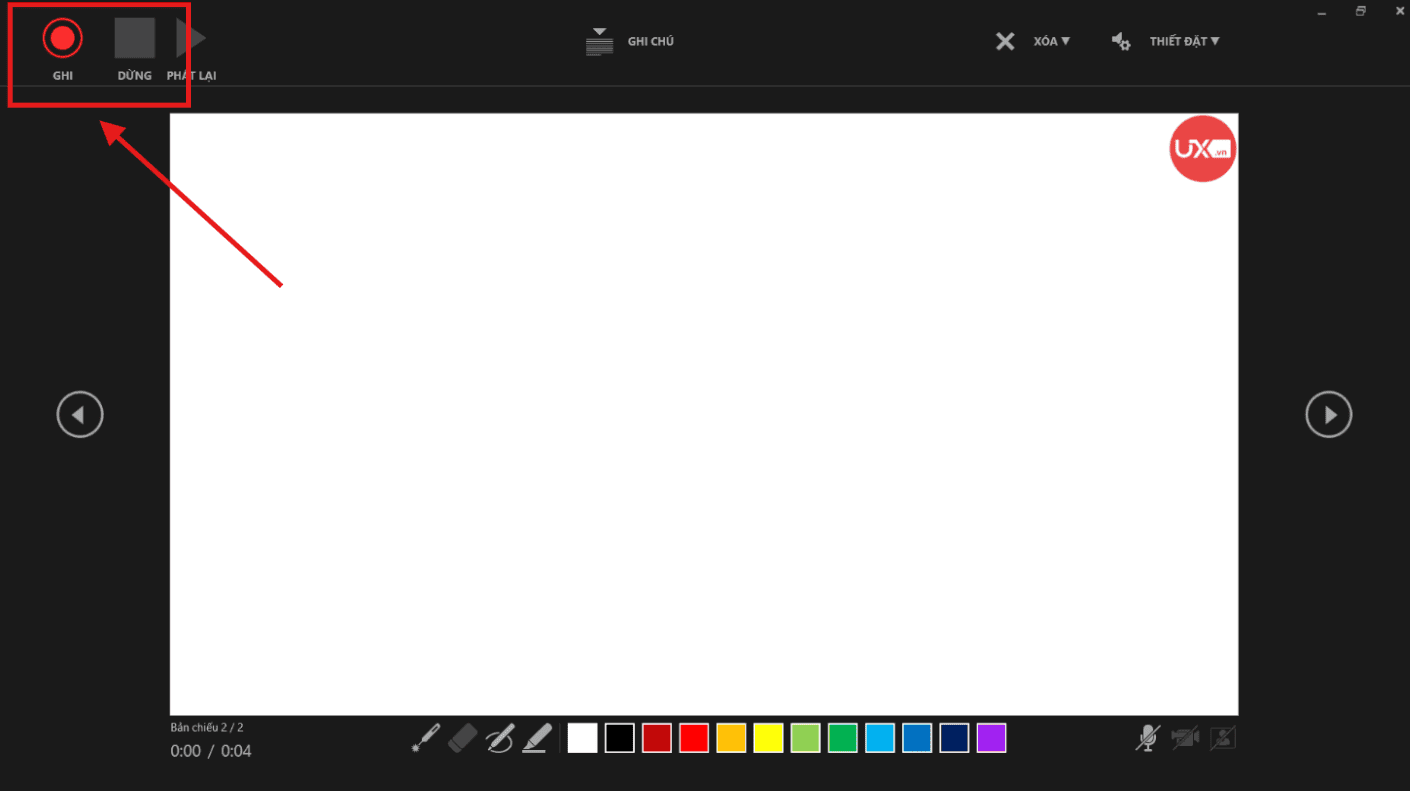Advance to the next slide arrow
The image size is (1410, 791).
pyautogui.click(x=1328, y=414)
